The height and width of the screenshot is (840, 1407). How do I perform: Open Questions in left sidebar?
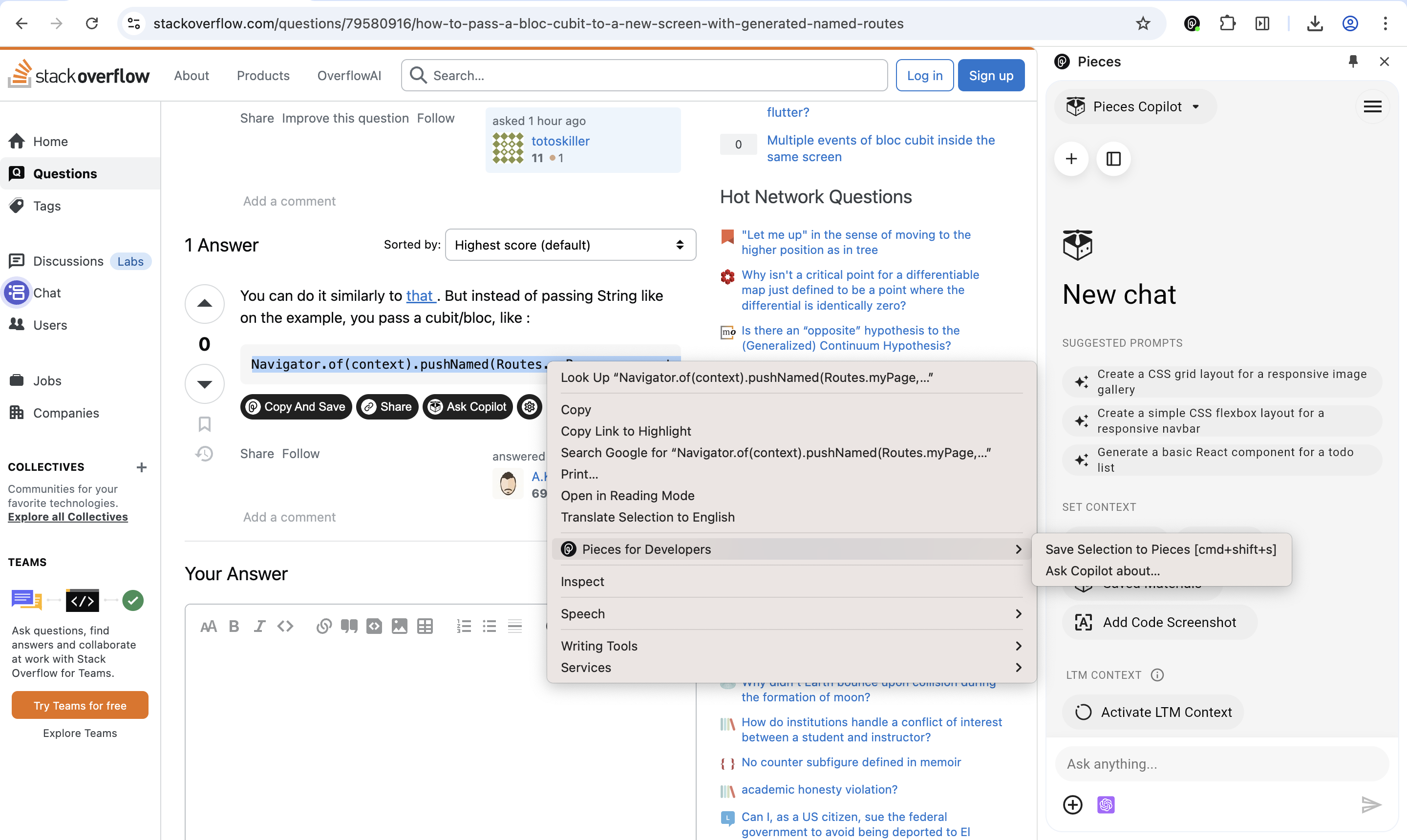[80, 173]
